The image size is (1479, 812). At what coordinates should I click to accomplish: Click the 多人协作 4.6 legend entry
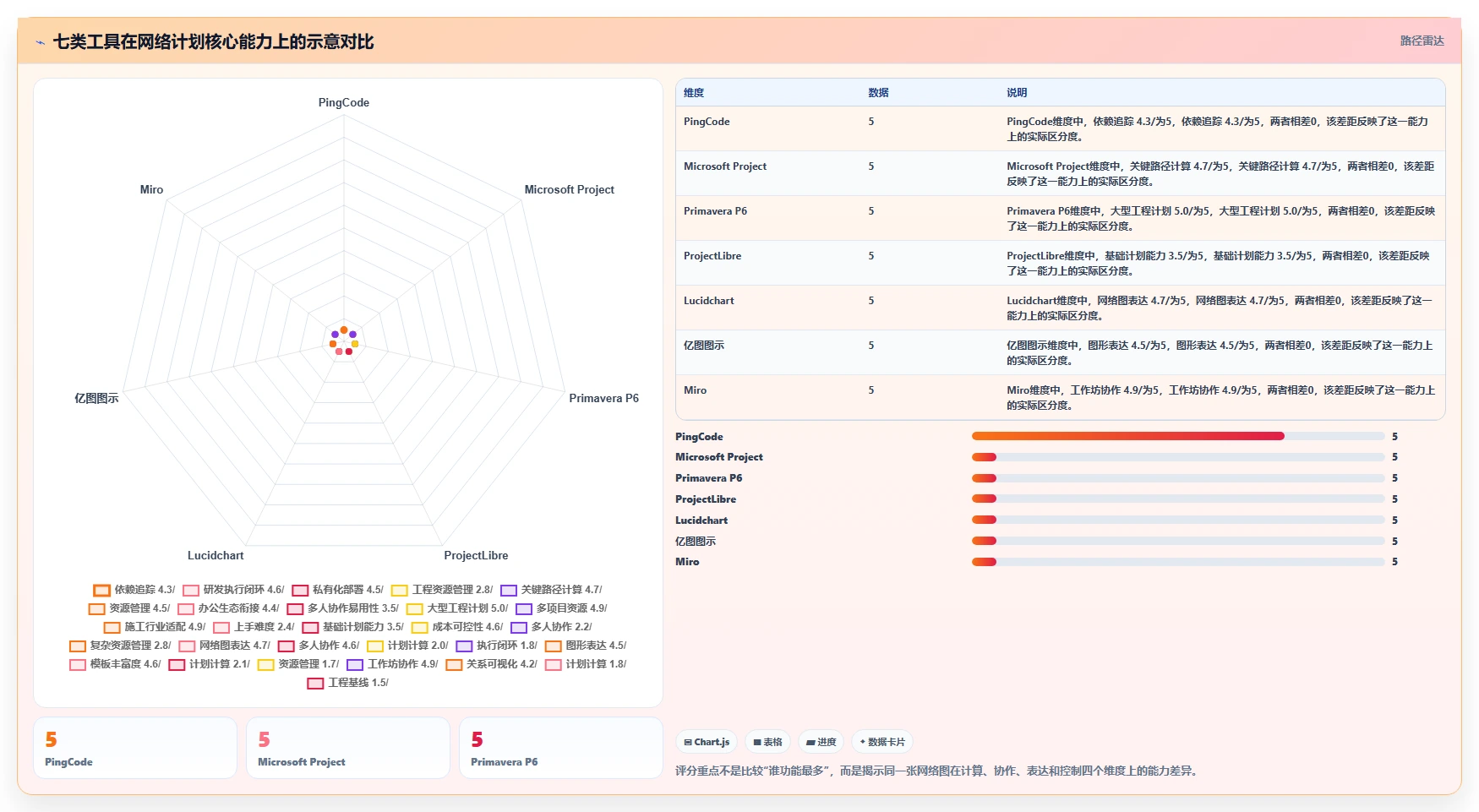[319, 646]
